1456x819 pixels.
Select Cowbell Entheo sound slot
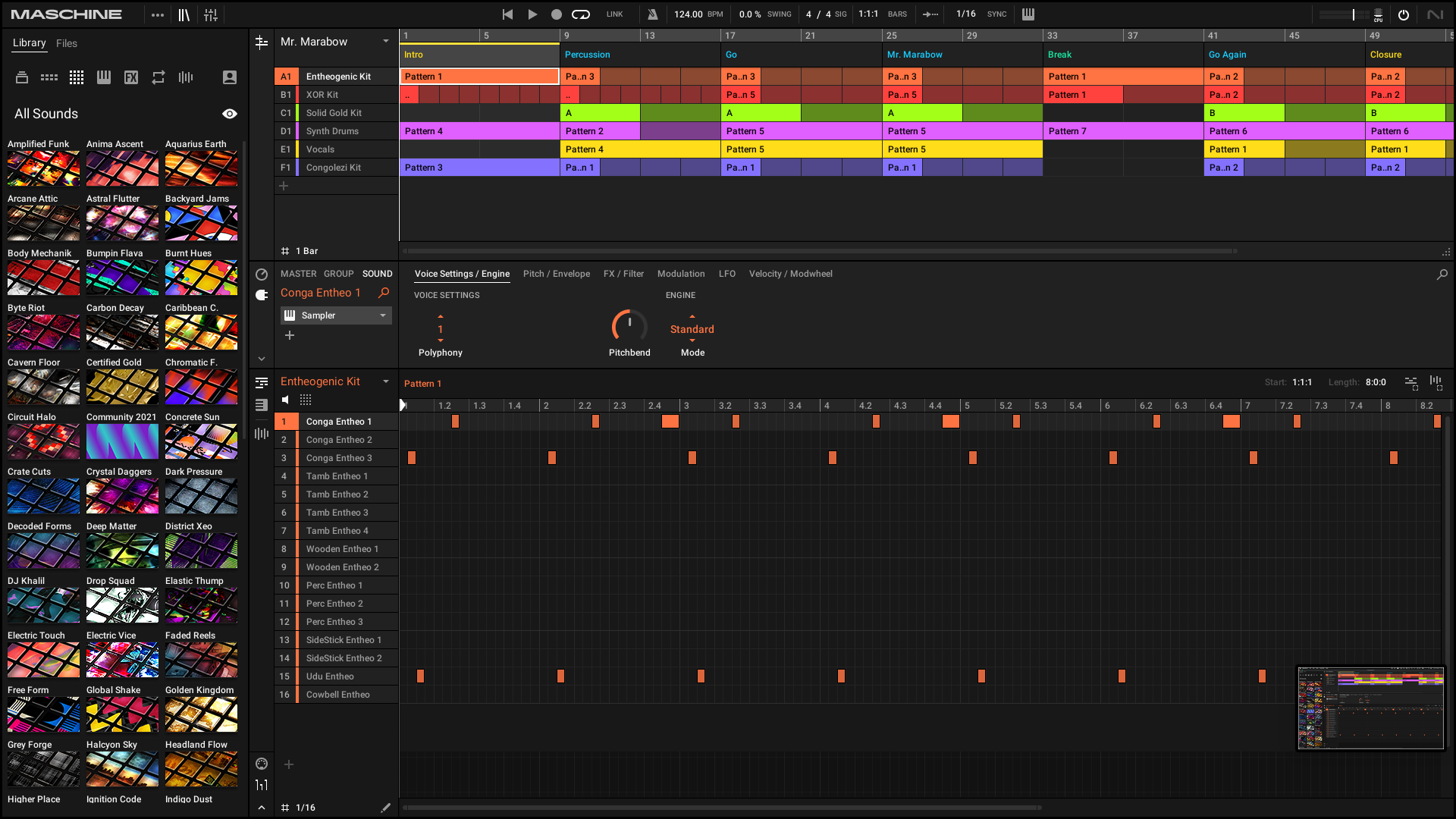click(x=336, y=695)
